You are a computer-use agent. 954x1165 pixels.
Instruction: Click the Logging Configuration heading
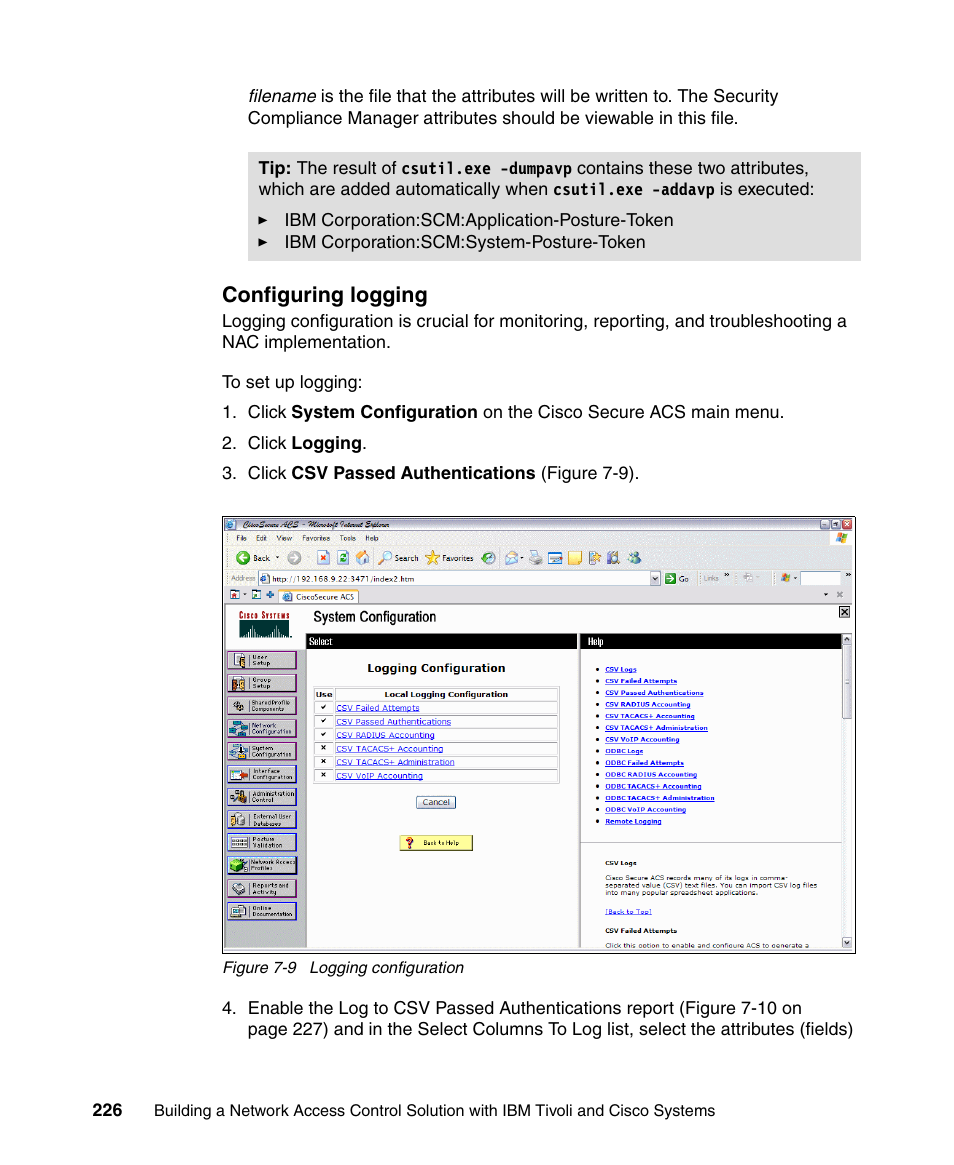436,668
